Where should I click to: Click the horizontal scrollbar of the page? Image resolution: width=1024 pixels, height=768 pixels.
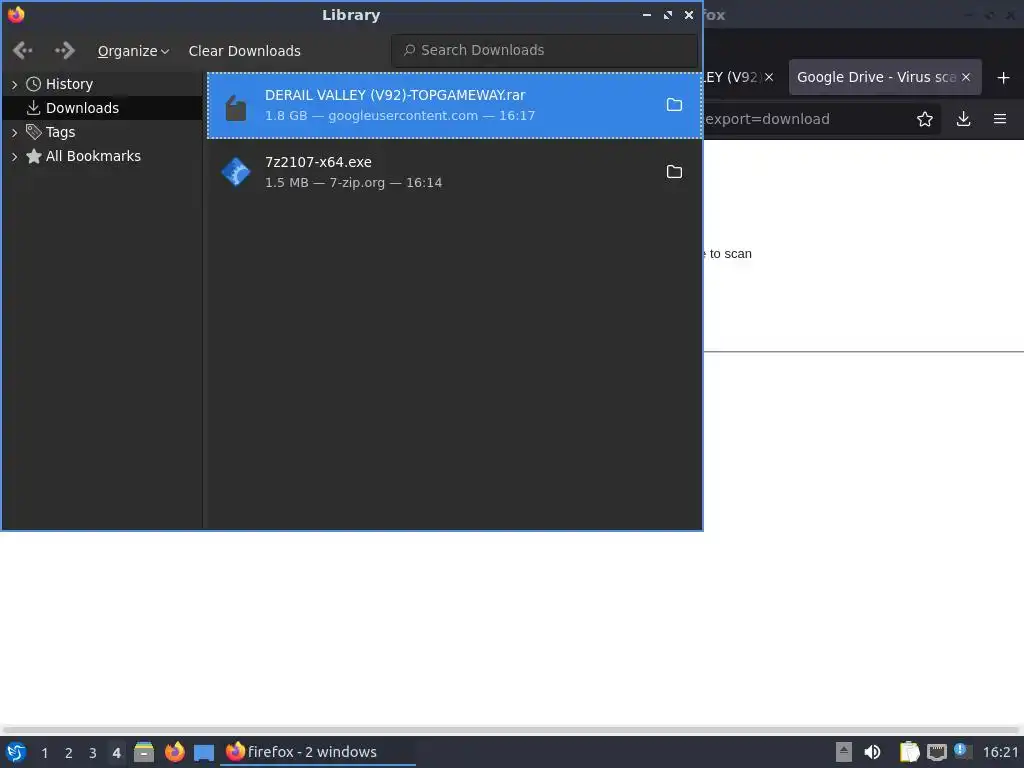(511, 729)
